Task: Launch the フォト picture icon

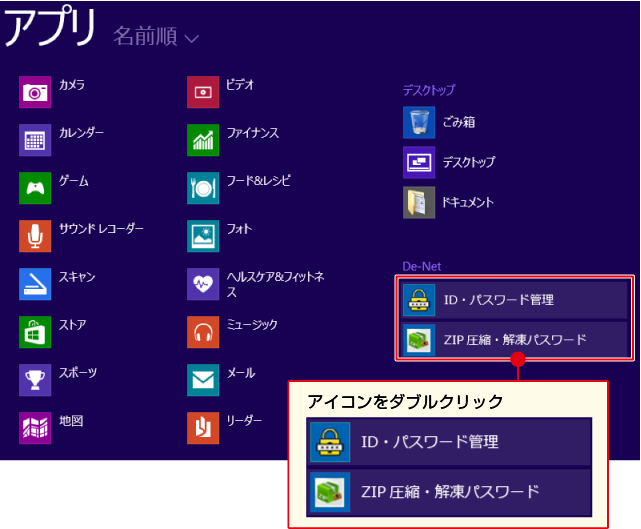Action: pos(203,236)
